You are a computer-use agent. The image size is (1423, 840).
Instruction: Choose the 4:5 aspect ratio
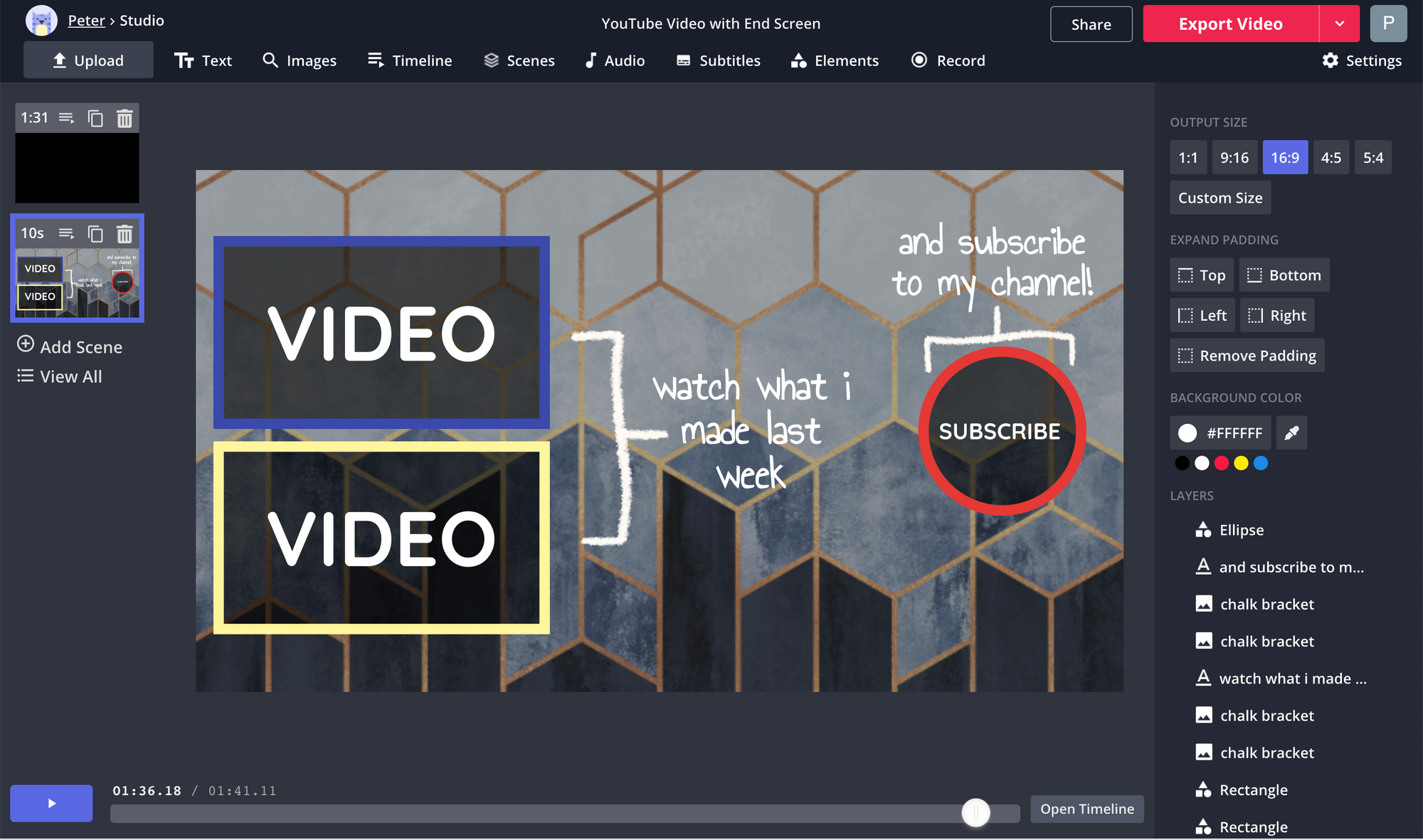(1331, 158)
